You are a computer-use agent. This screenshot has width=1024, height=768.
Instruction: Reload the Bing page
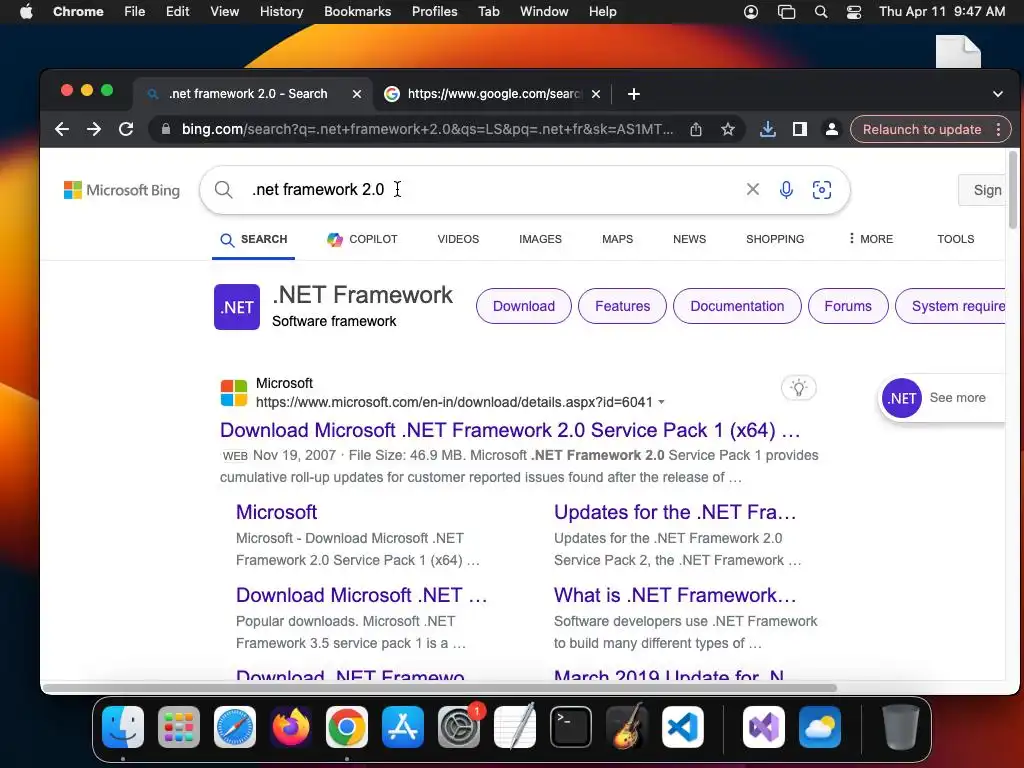(x=126, y=129)
